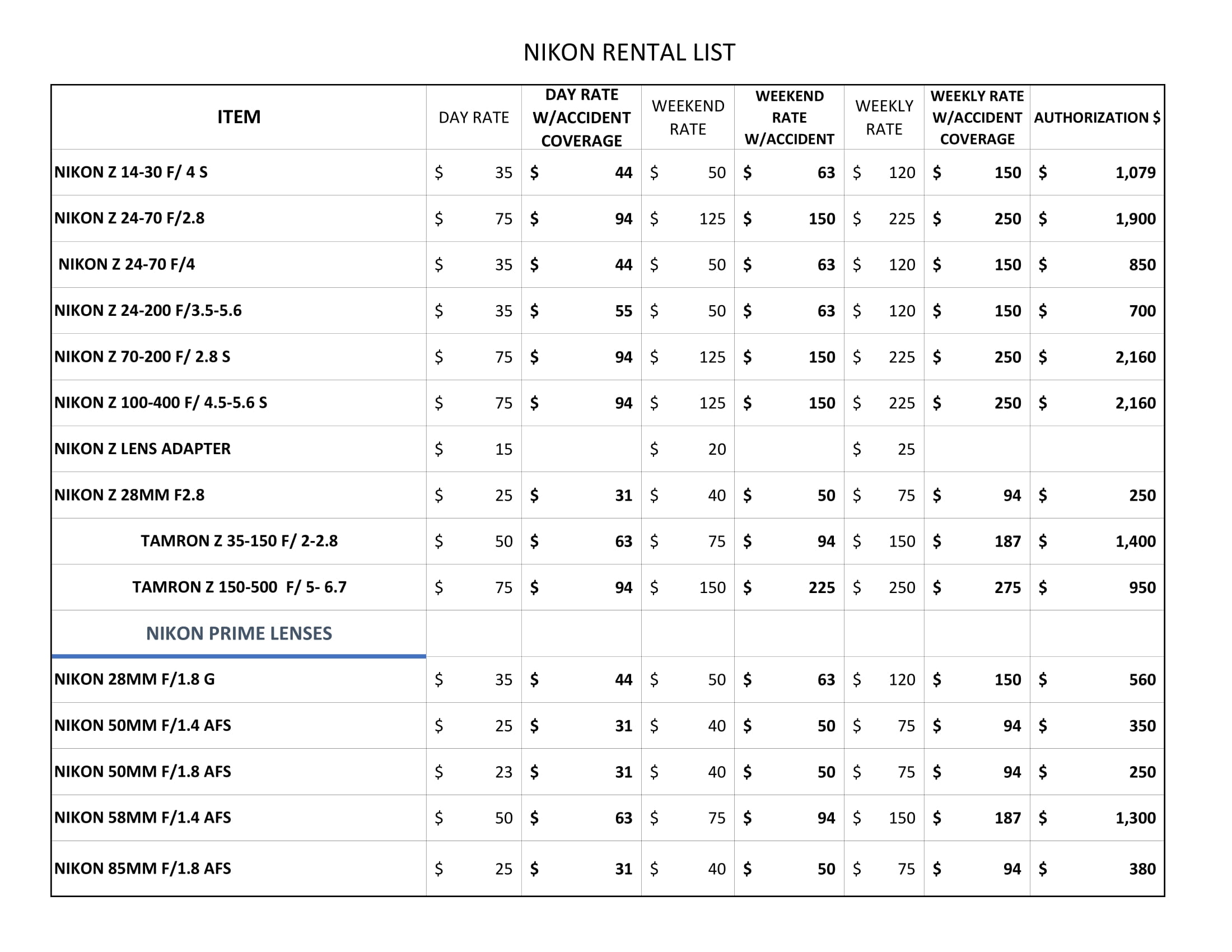The width and height of the screenshot is (1232, 952).
Task: Click the WEEKEND RATE W/ACCIDENT header
Action: tap(789, 117)
